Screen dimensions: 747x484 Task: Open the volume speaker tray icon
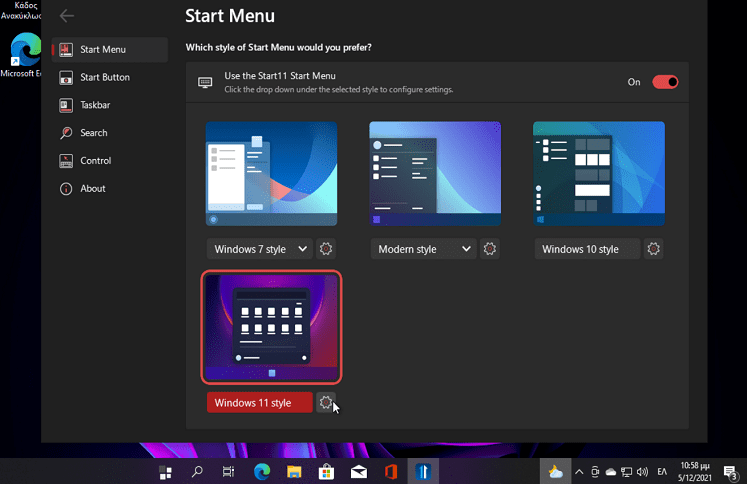[x=642, y=472]
